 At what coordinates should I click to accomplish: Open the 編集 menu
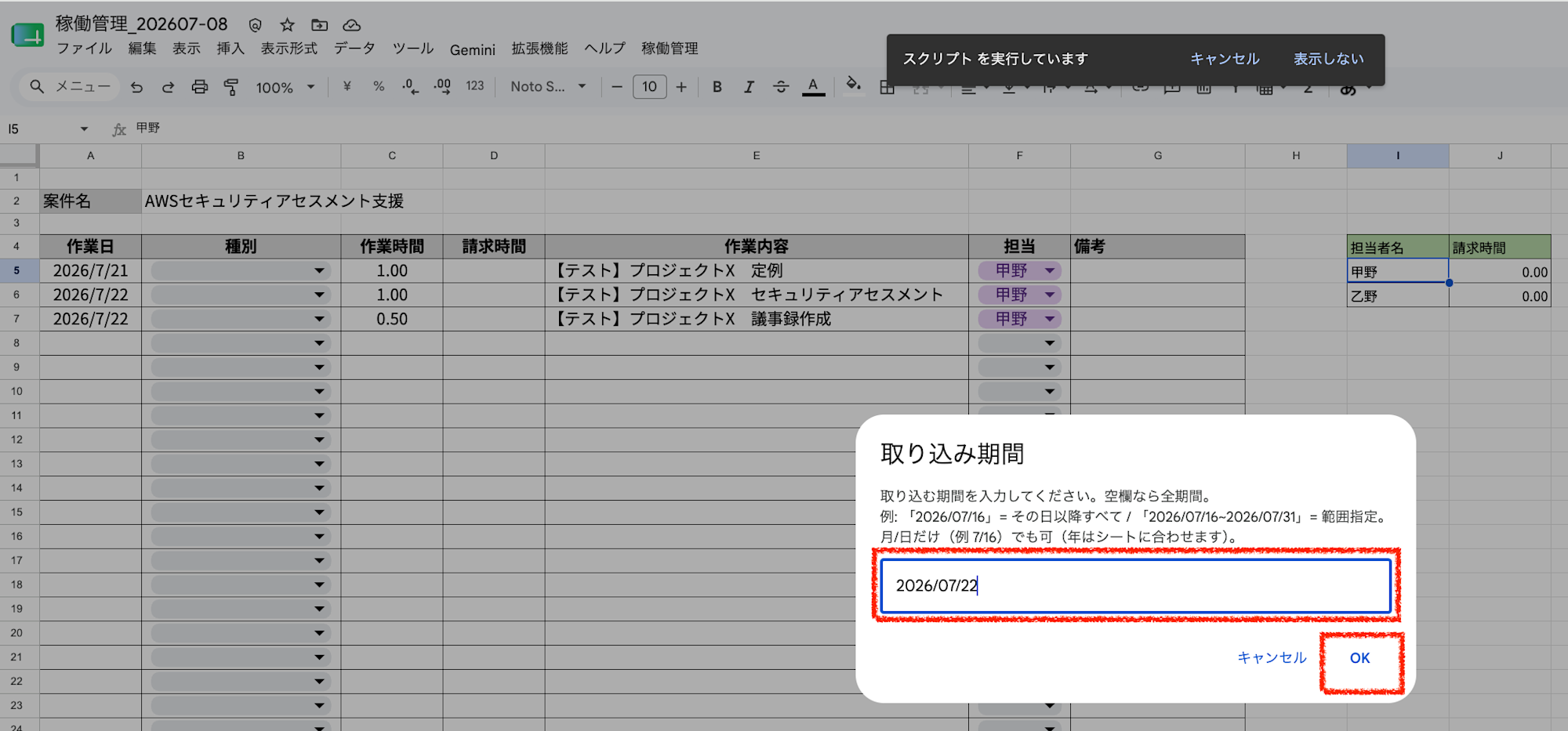[142, 49]
